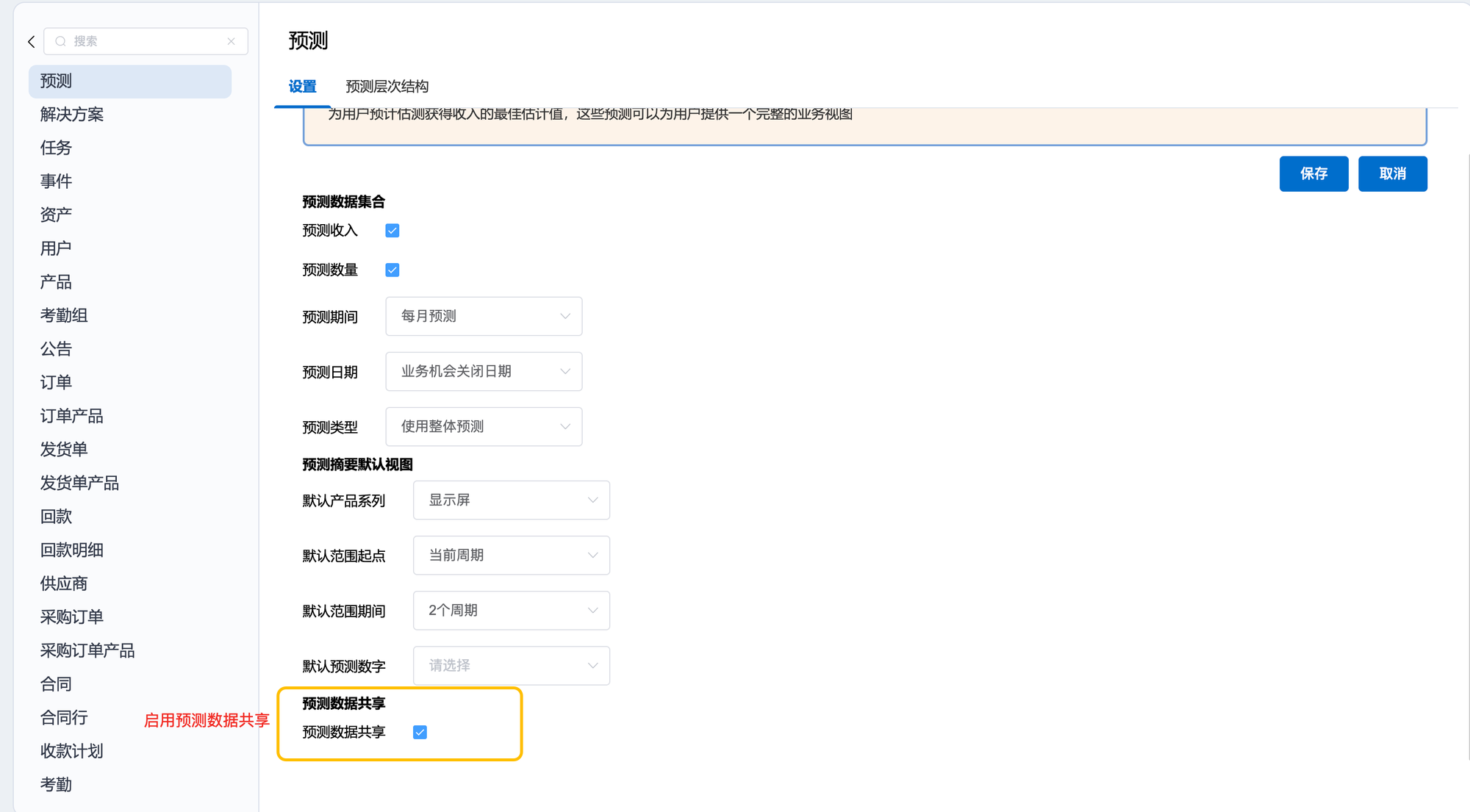
Task: Go to 采购订单 in sidebar
Action: pos(72,617)
